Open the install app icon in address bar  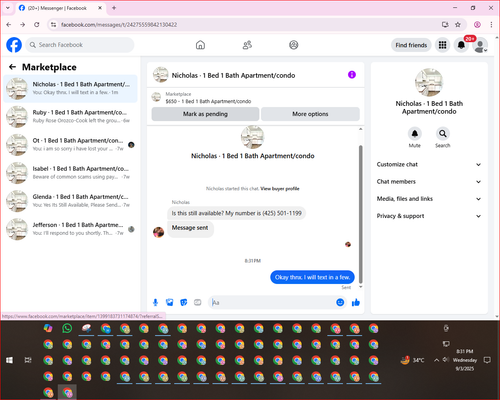point(445,24)
